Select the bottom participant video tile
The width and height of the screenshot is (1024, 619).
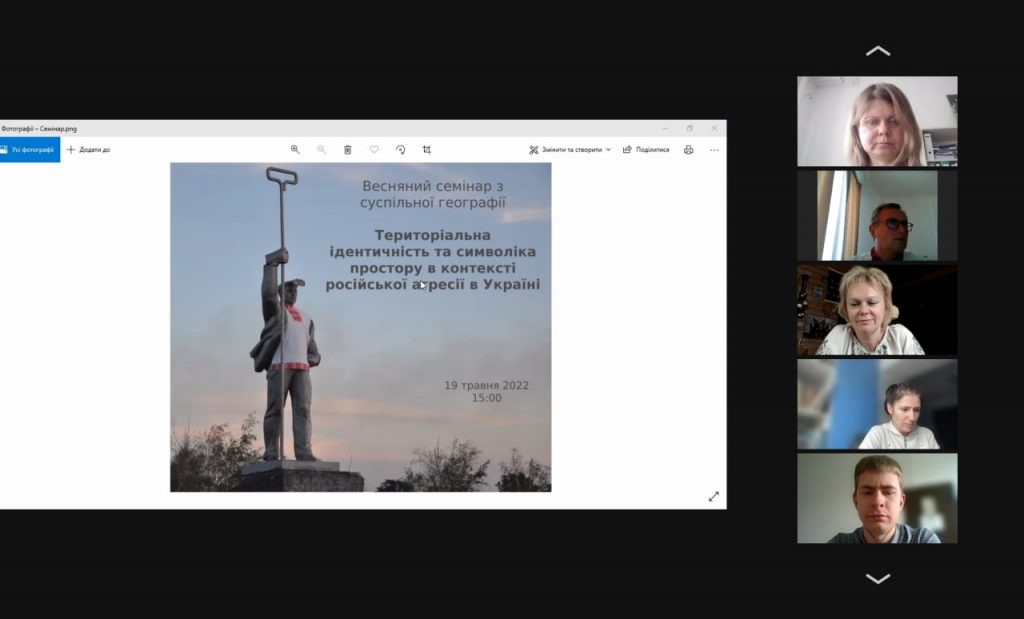pyautogui.click(x=877, y=498)
